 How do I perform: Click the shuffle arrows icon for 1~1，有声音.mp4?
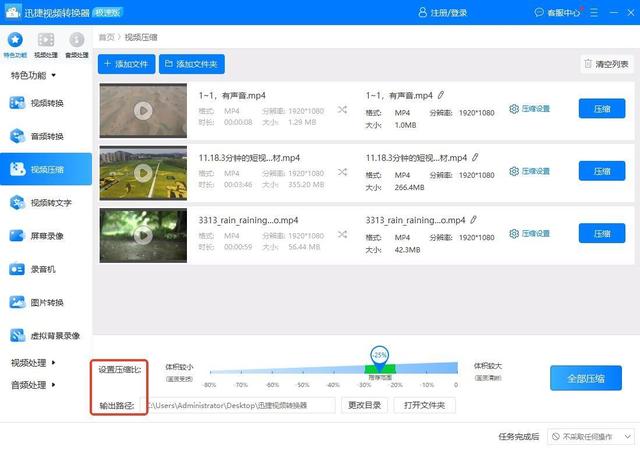[x=342, y=109]
